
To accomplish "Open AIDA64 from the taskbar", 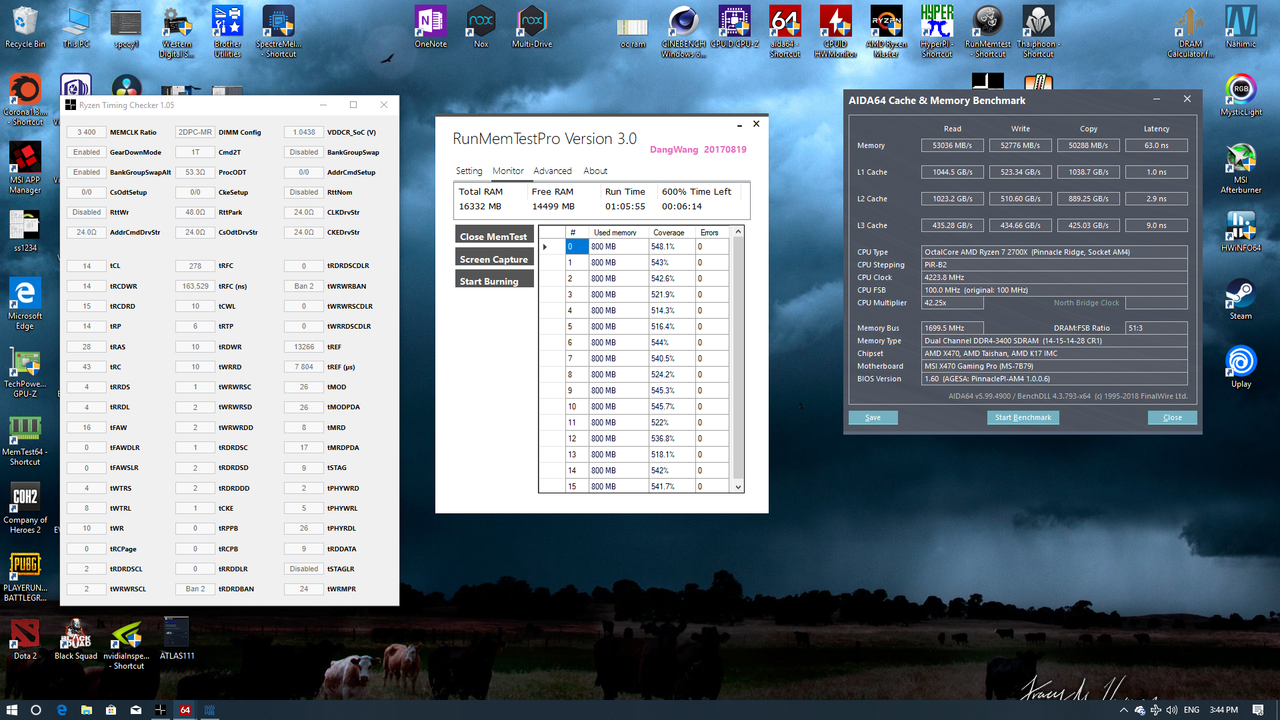I will click(x=186, y=710).
